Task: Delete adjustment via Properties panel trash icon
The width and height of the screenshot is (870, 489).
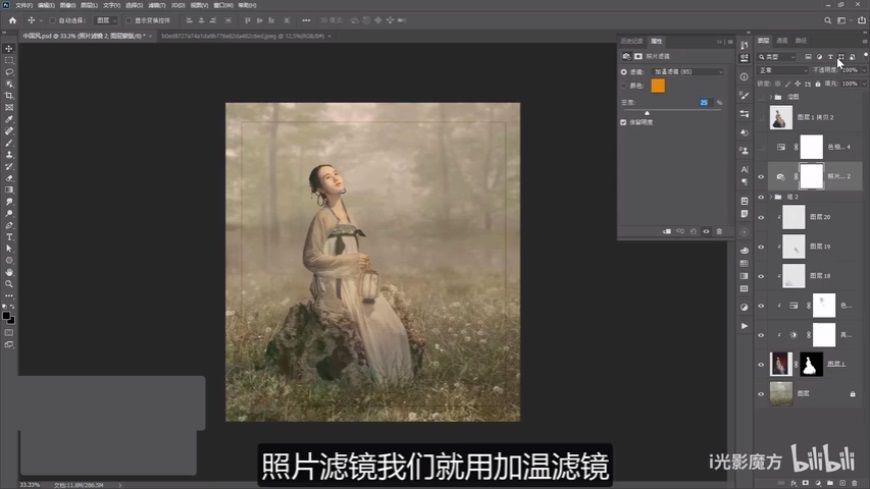Action: [x=719, y=231]
